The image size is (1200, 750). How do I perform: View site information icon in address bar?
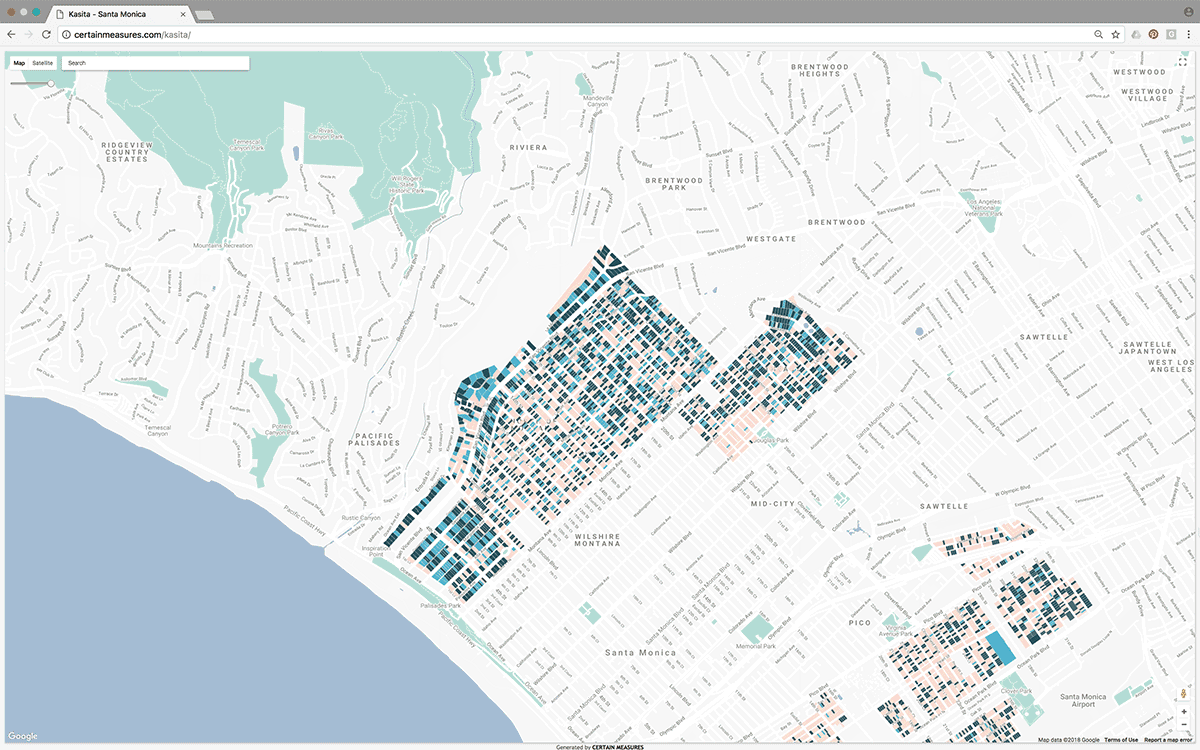[66, 34]
